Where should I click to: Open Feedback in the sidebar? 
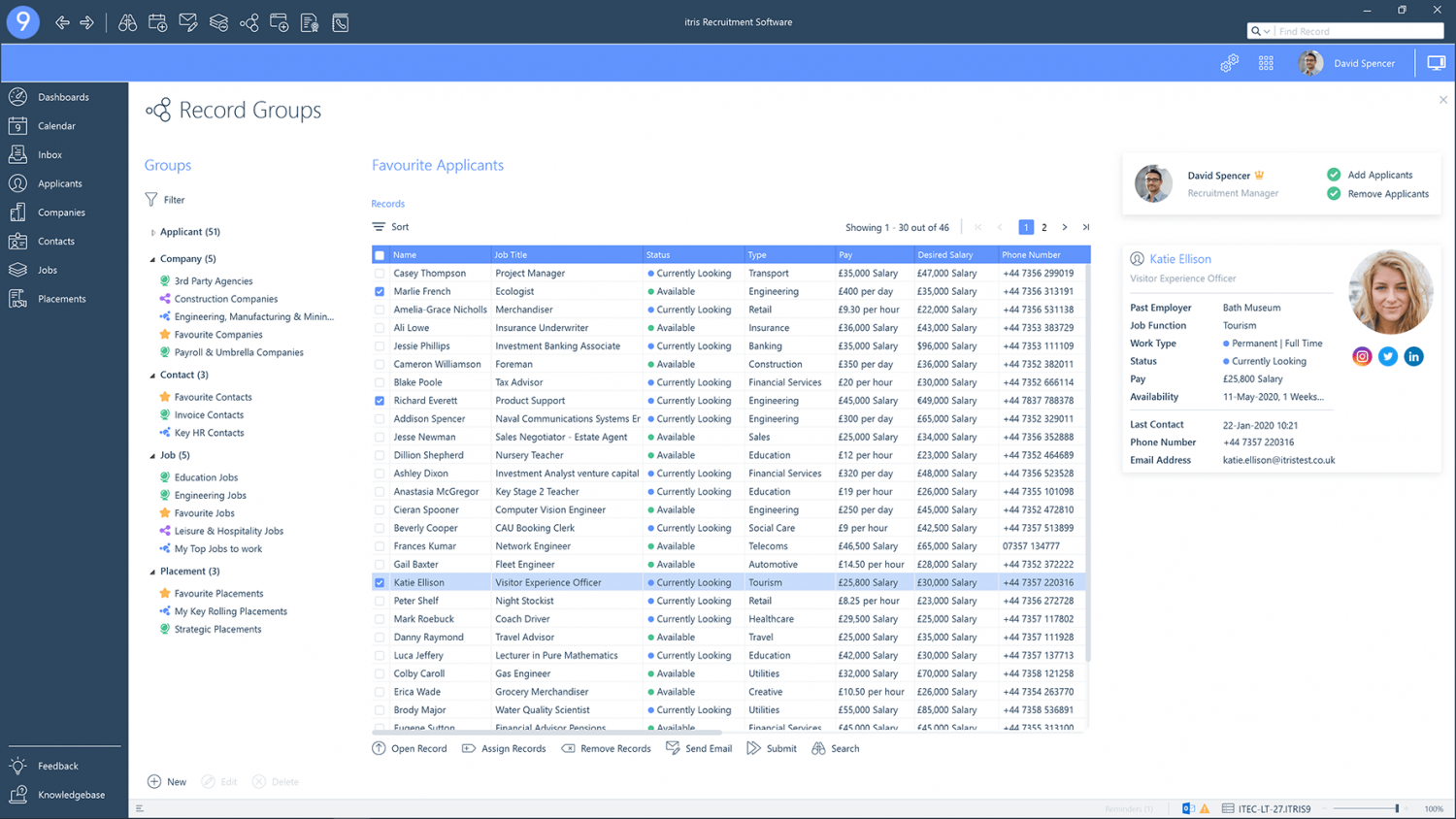[57, 766]
